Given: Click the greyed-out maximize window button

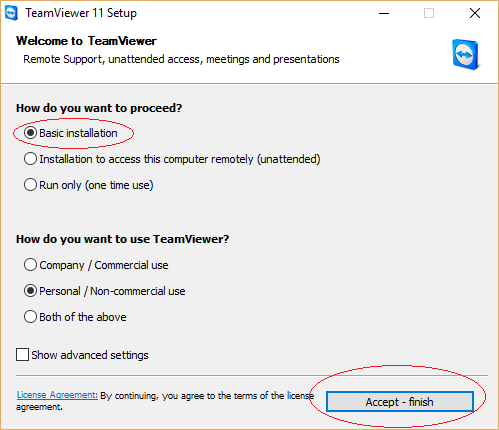Looking at the screenshot, I should pos(429,14).
